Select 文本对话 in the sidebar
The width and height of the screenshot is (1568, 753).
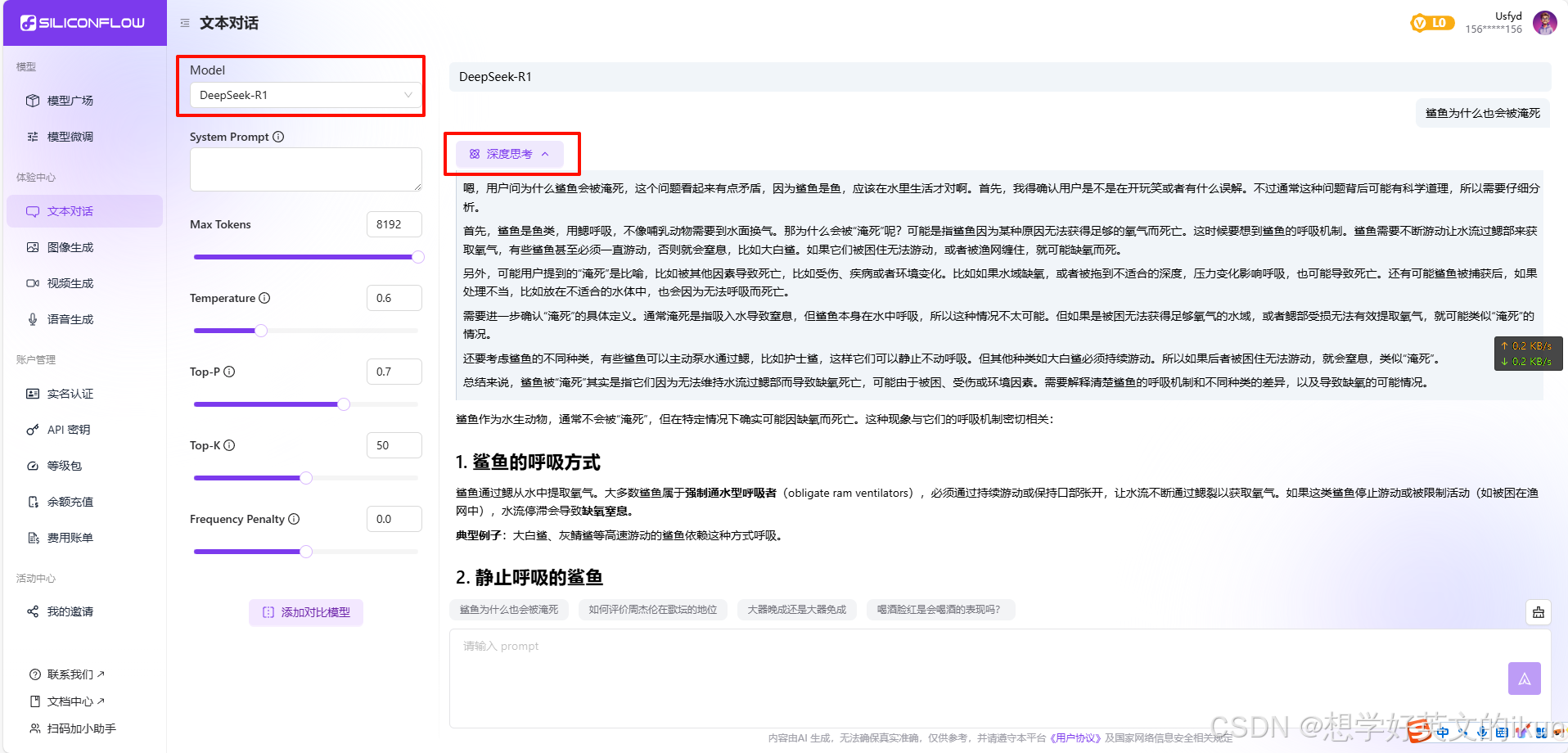point(84,211)
